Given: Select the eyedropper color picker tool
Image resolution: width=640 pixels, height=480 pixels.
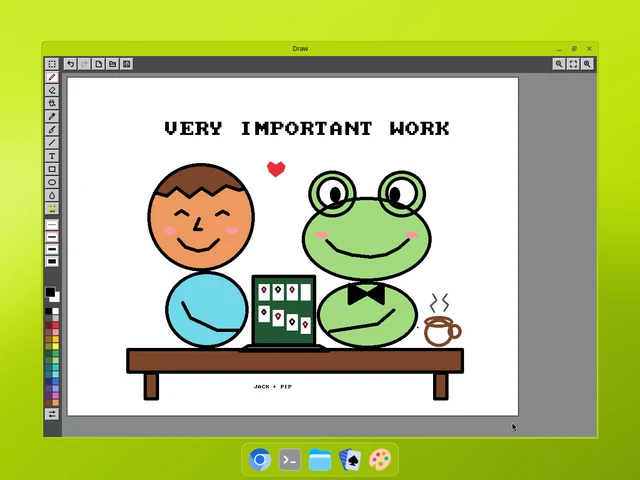Looking at the screenshot, I should click(52, 116).
